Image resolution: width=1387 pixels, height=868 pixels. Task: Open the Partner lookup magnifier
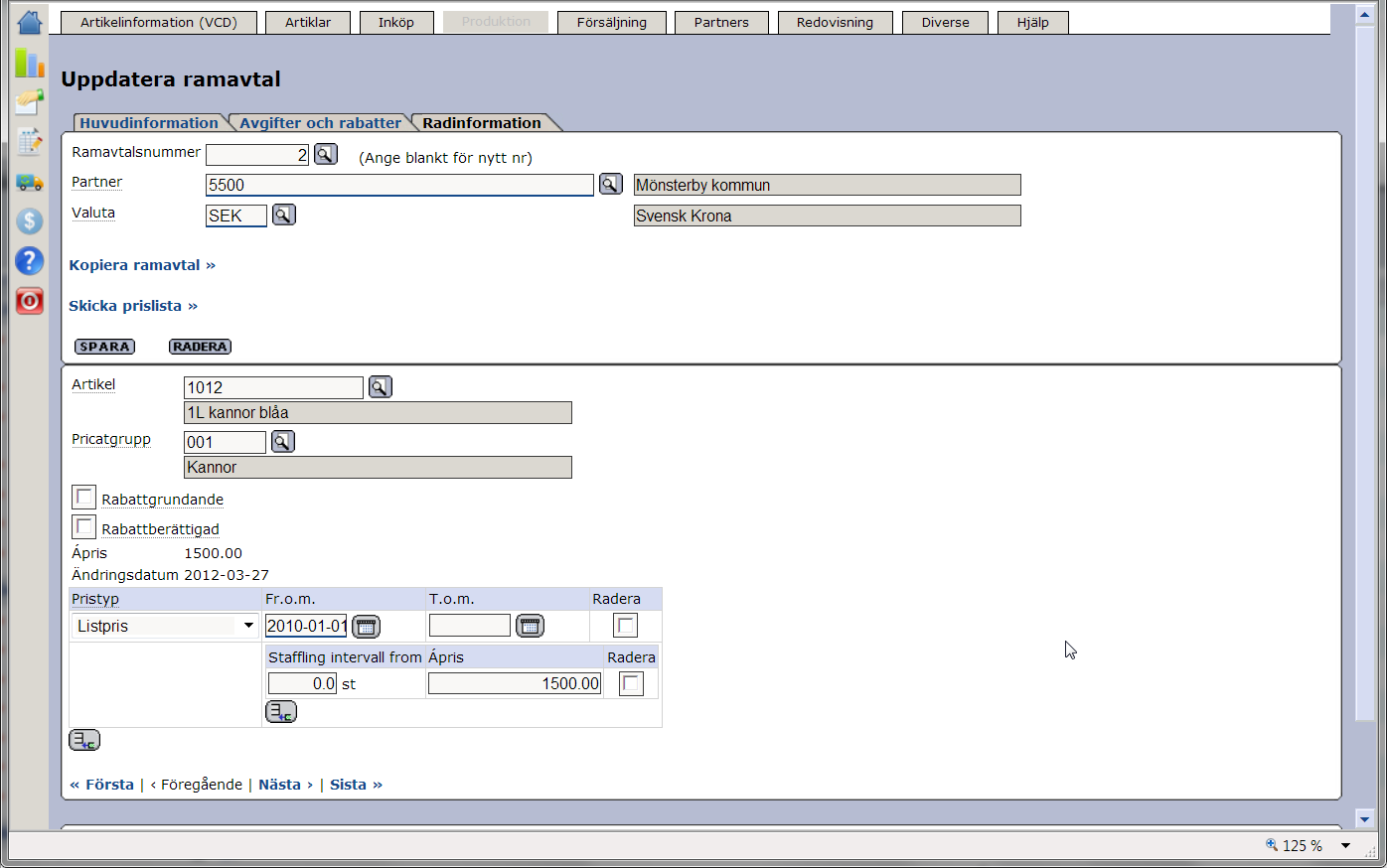(611, 184)
